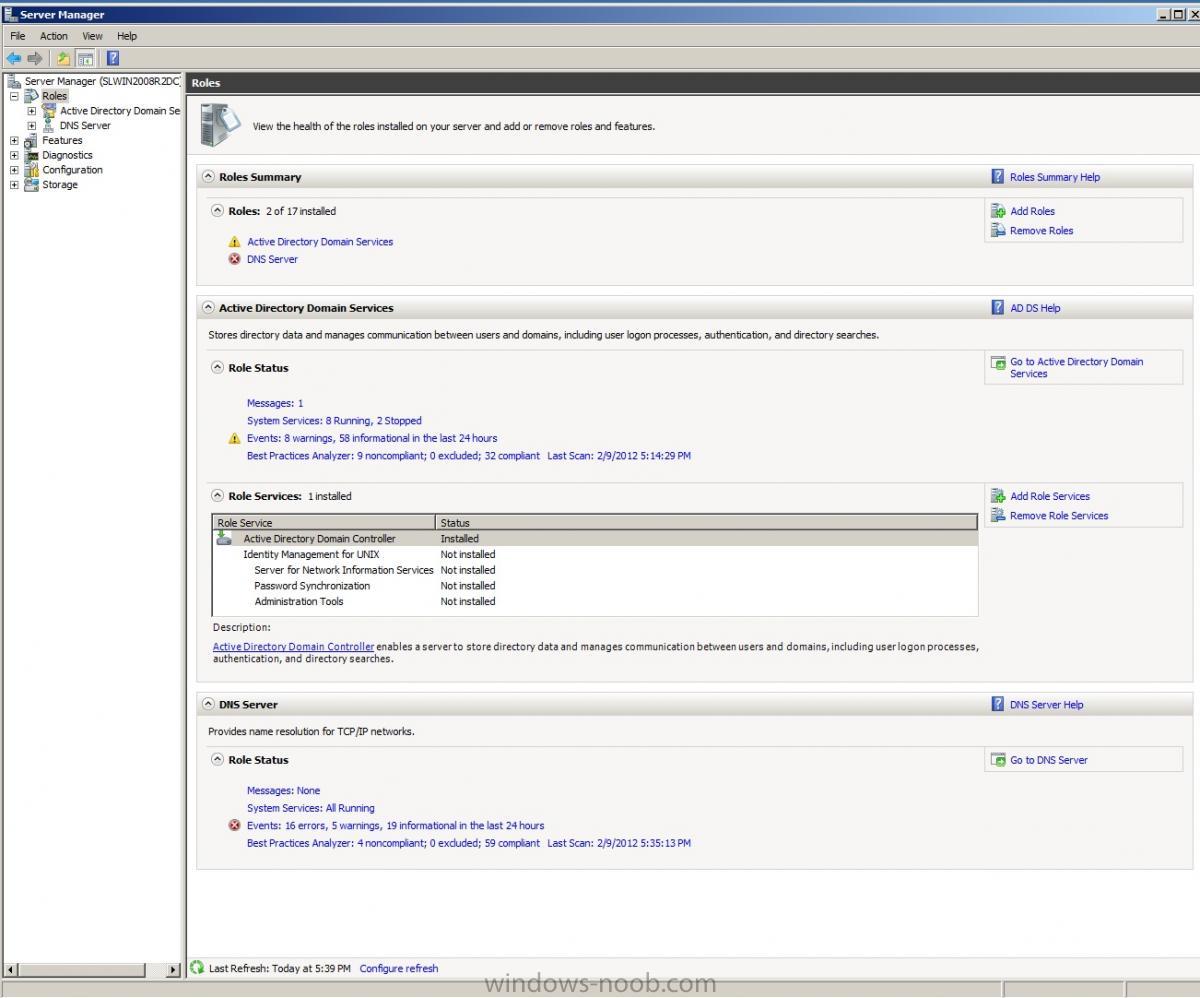
Task: Collapse the DNS Server section chevron
Action: click(208, 704)
